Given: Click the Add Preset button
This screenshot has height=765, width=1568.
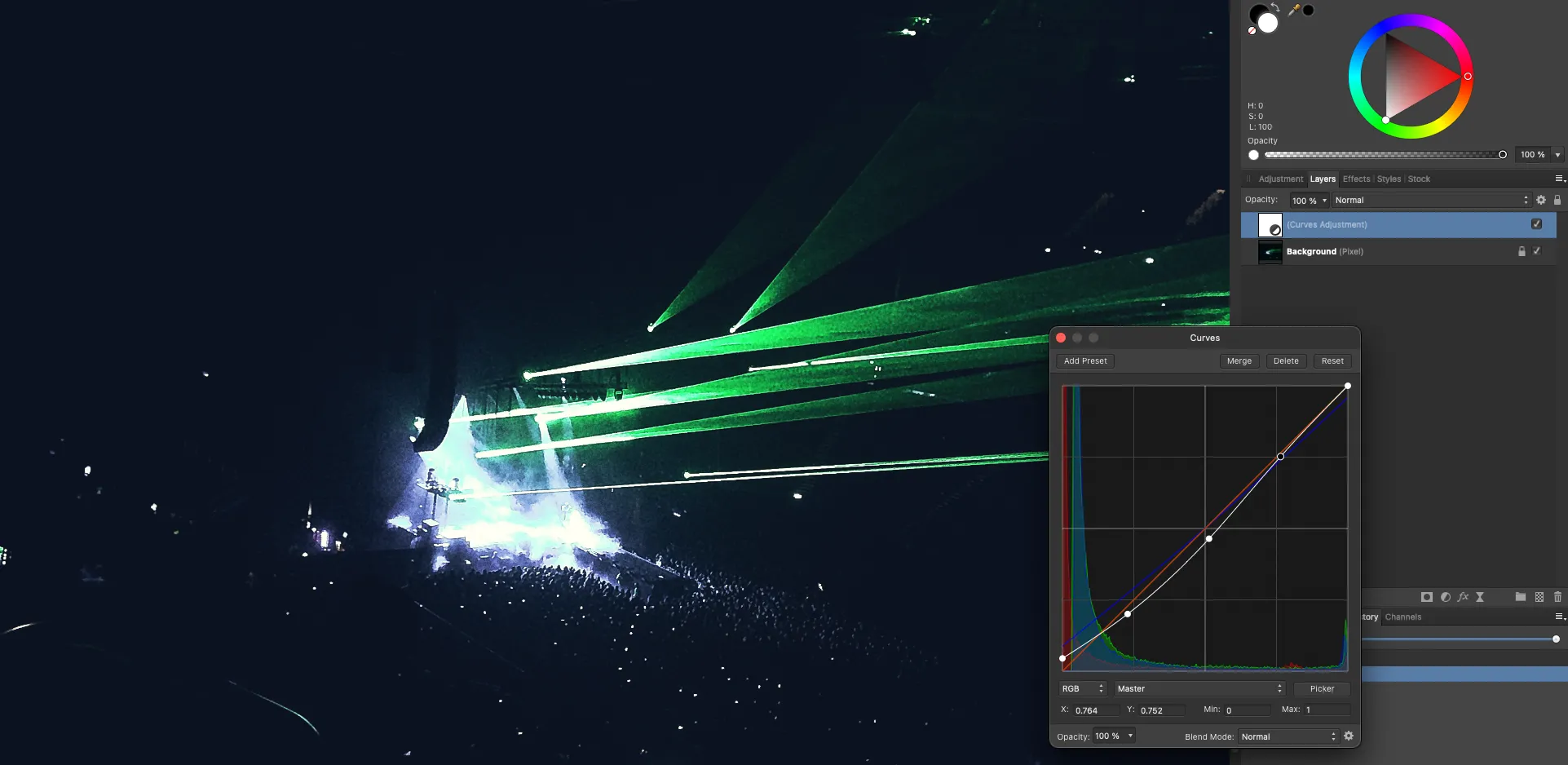Looking at the screenshot, I should 1085,361.
